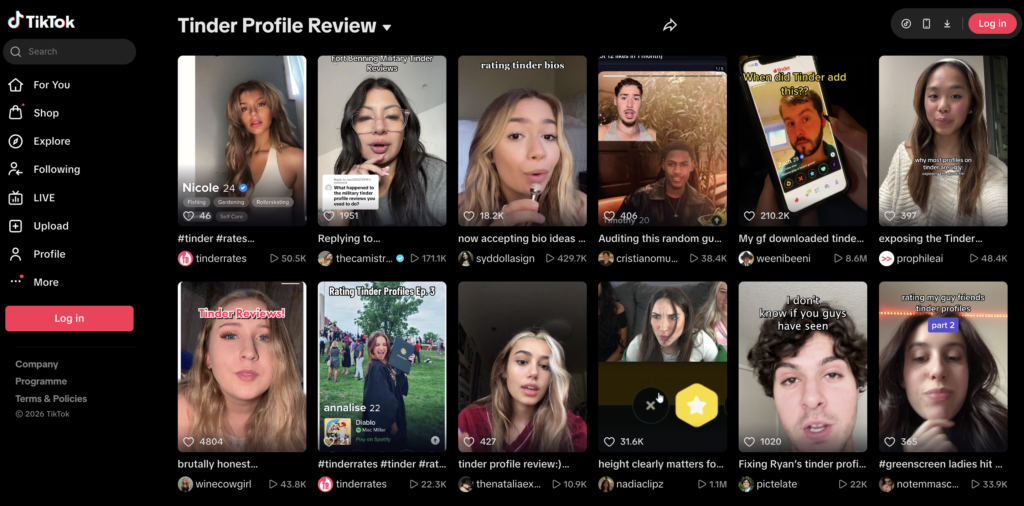Image resolution: width=1024 pixels, height=506 pixels.
Task: Click the Search input field
Action: click(x=69, y=52)
